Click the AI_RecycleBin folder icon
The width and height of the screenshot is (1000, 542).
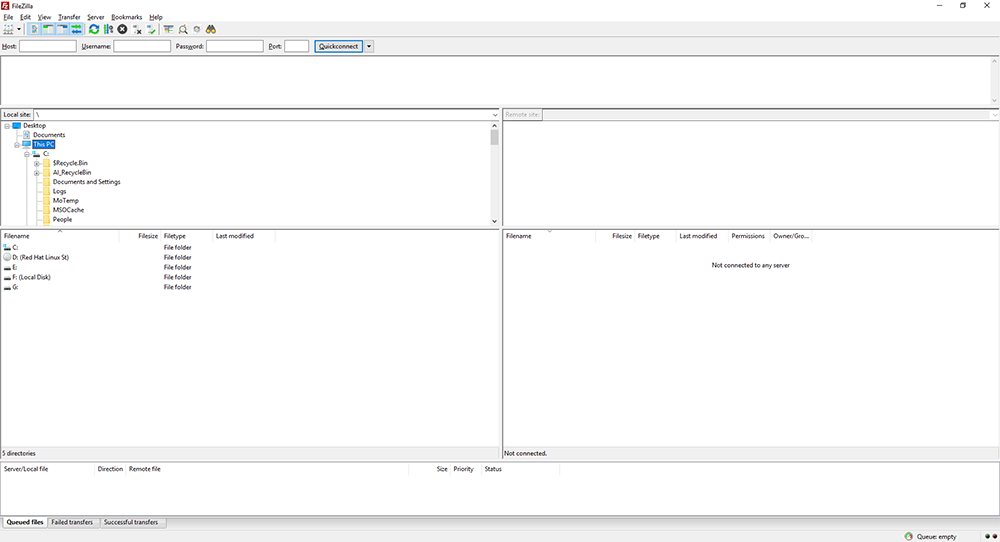coord(47,173)
